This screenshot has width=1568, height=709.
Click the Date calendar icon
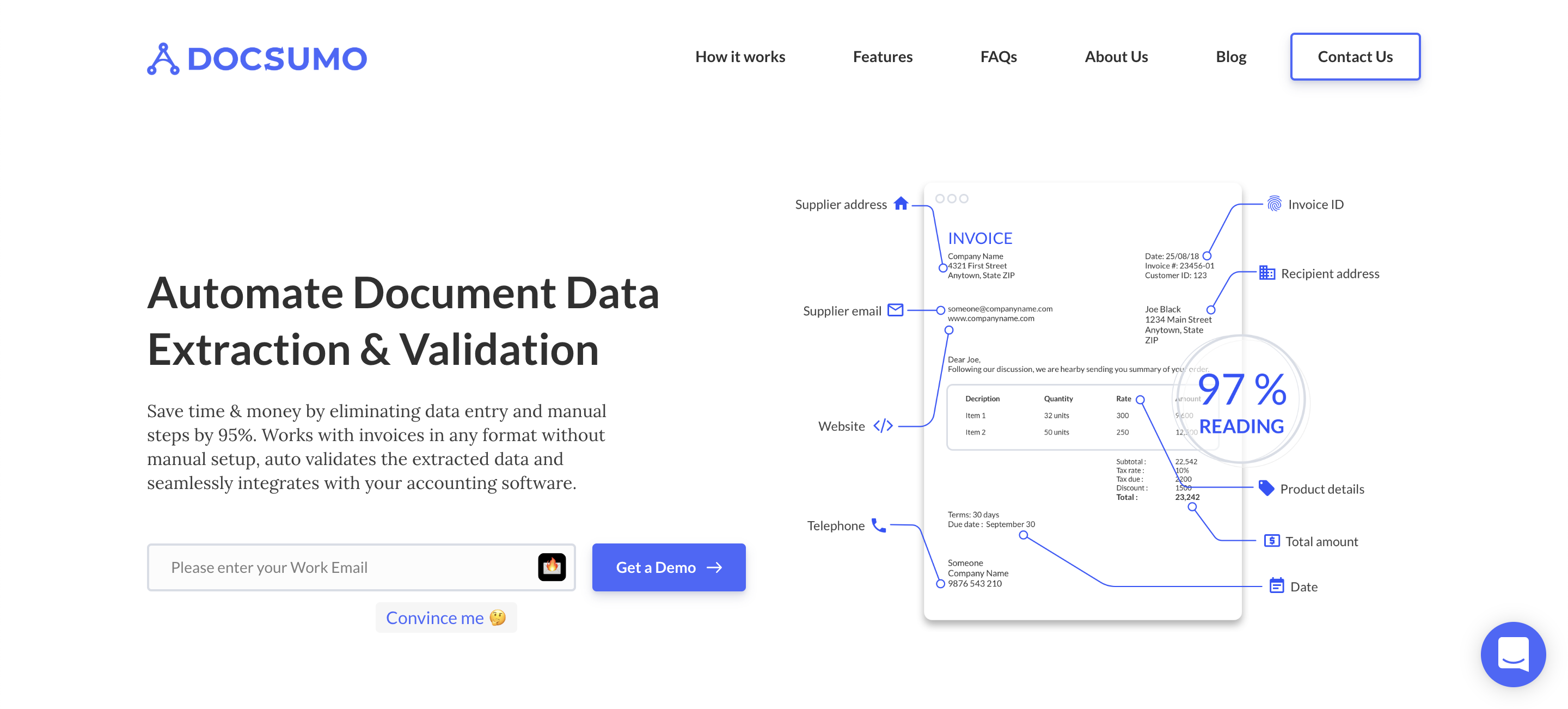coord(1276,585)
